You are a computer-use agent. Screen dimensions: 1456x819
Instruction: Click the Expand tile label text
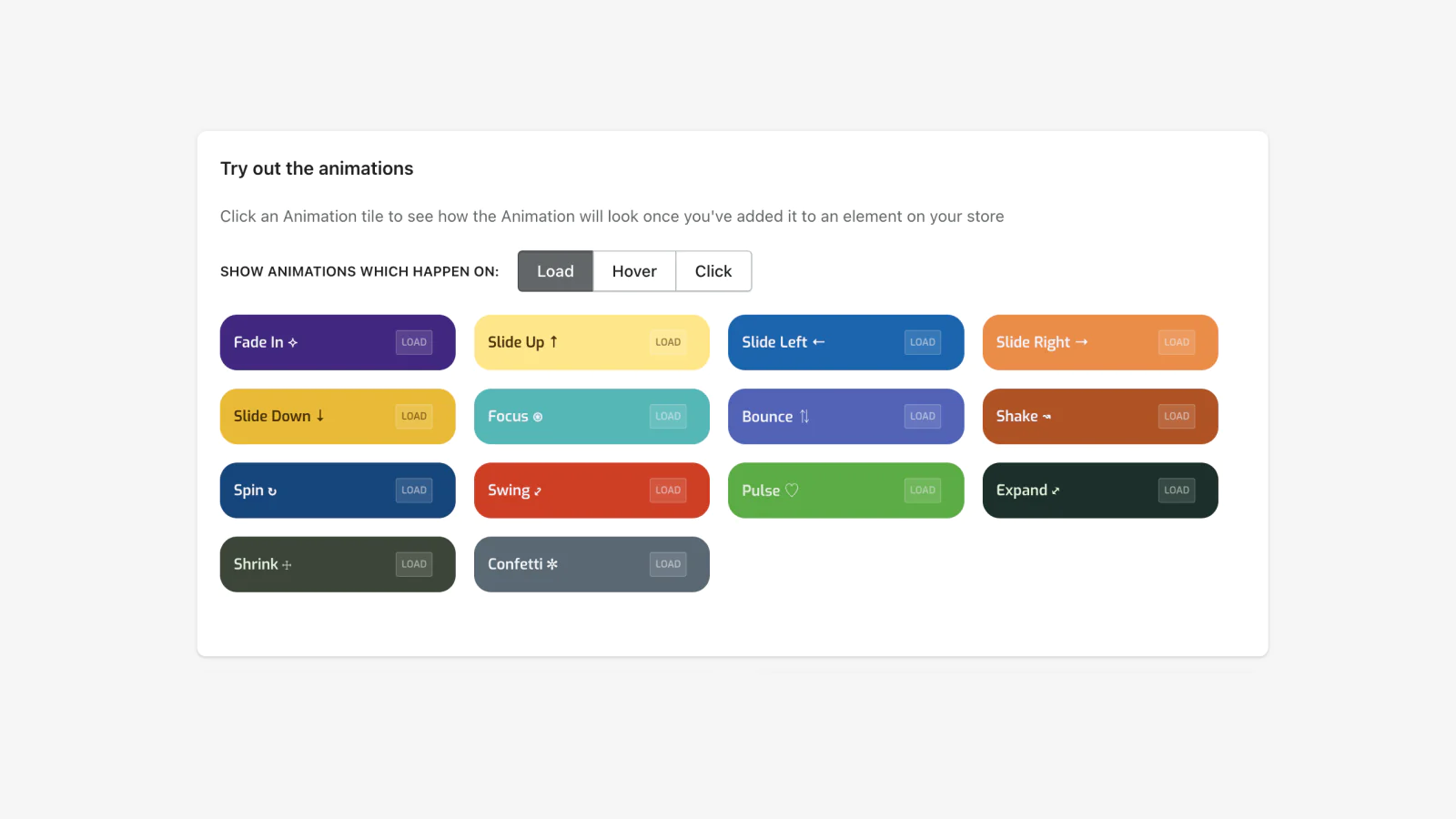pos(1021,490)
